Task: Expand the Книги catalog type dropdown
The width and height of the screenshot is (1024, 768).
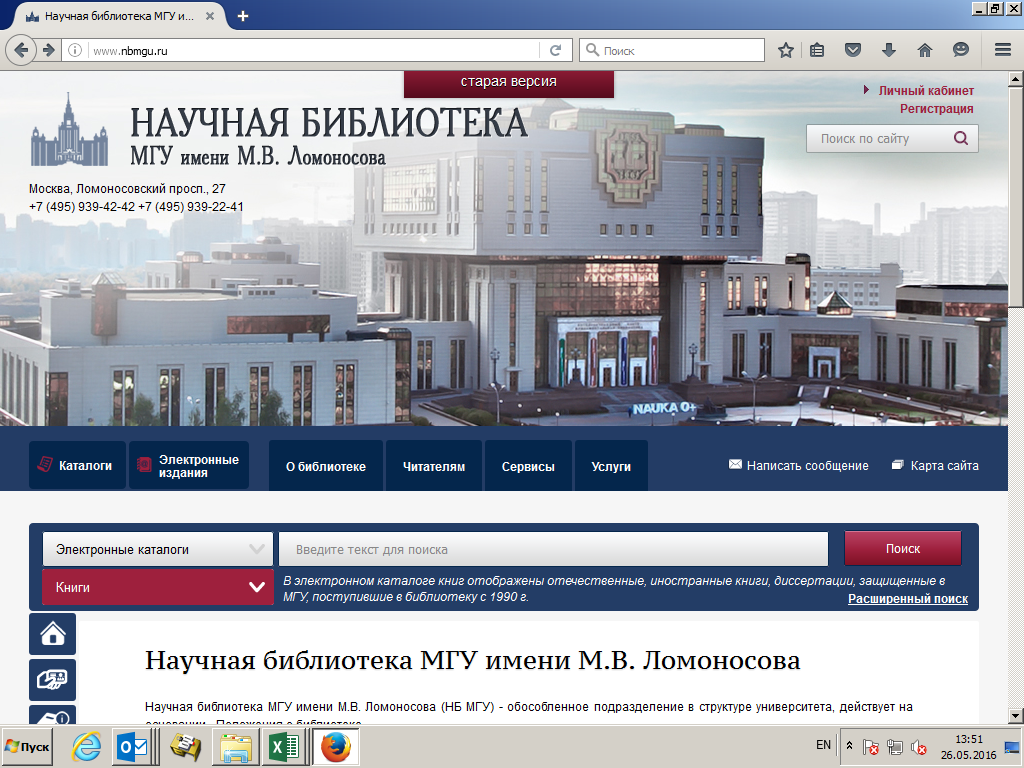Action: click(x=157, y=587)
